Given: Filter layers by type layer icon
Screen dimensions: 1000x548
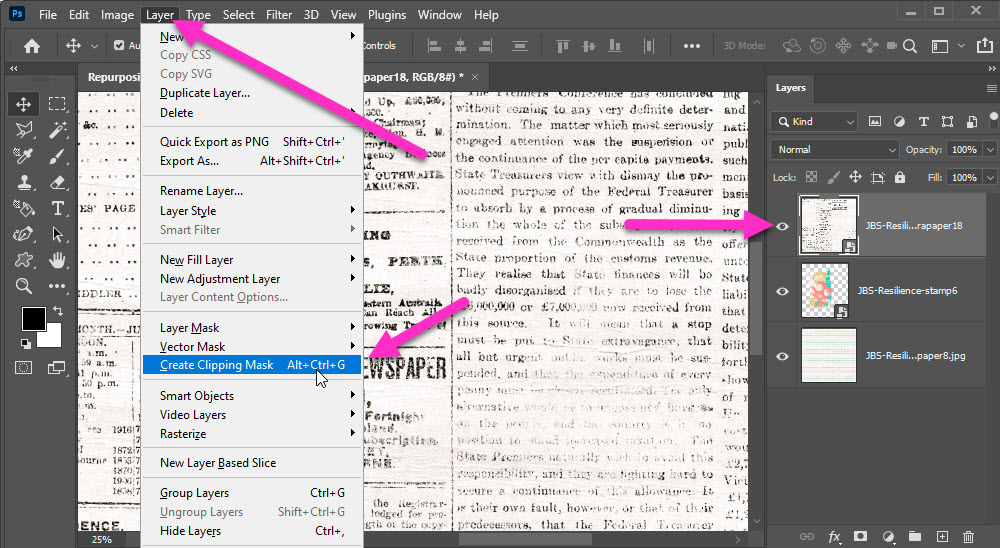Looking at the screenshot, I should (923, 121).
